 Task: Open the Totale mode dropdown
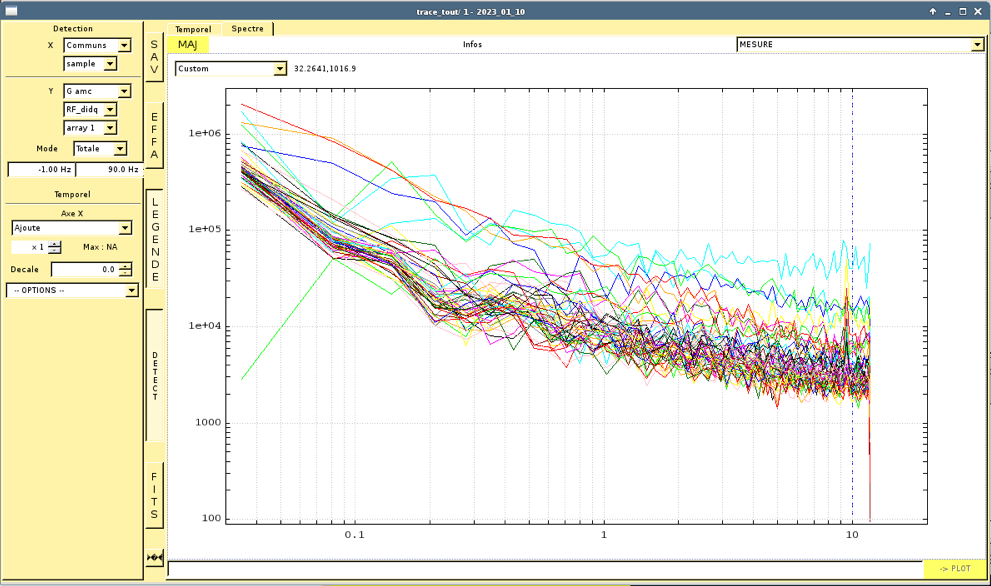[100, 149]
